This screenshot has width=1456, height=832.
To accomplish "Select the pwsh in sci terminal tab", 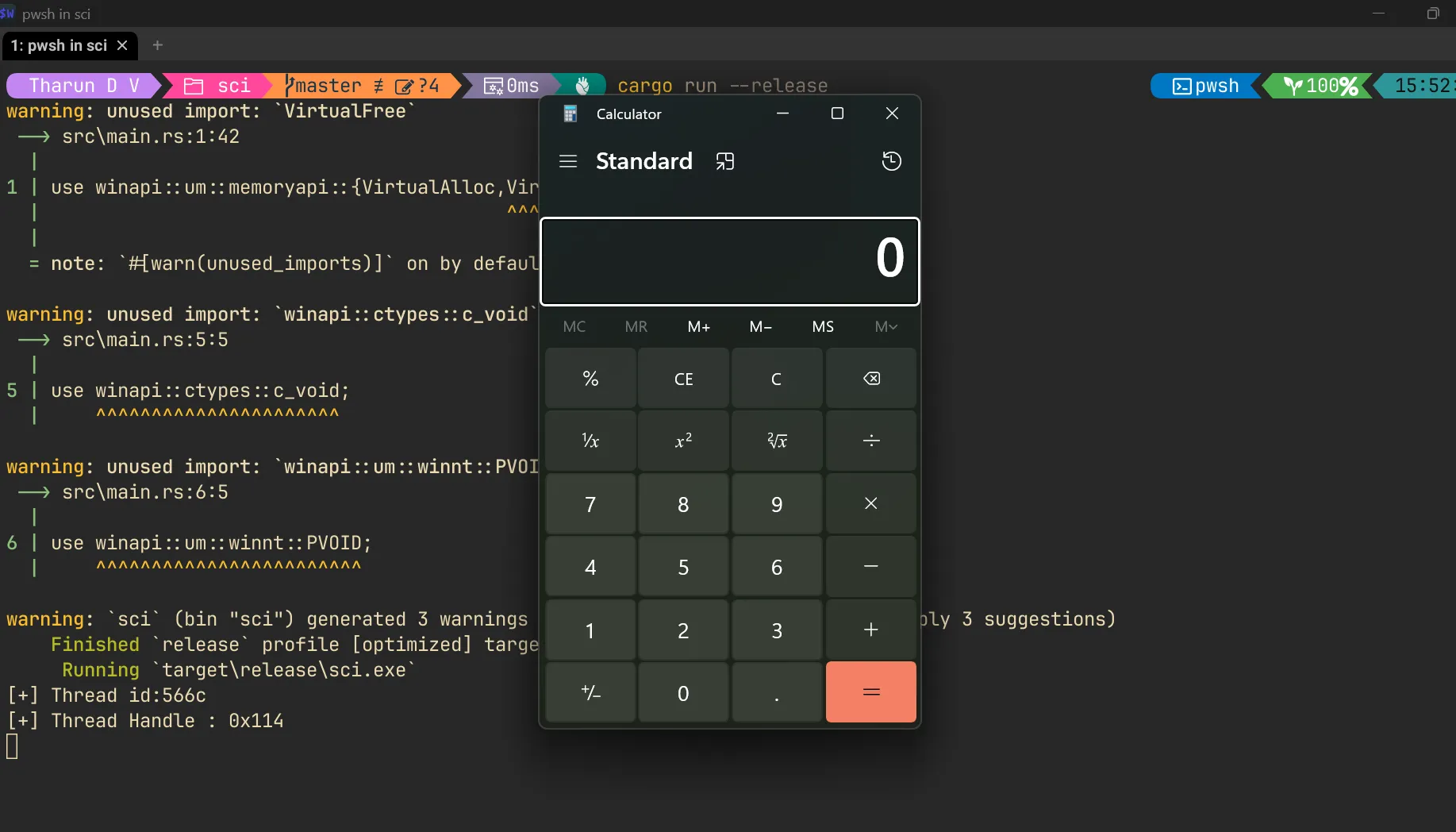I will 61,45.
